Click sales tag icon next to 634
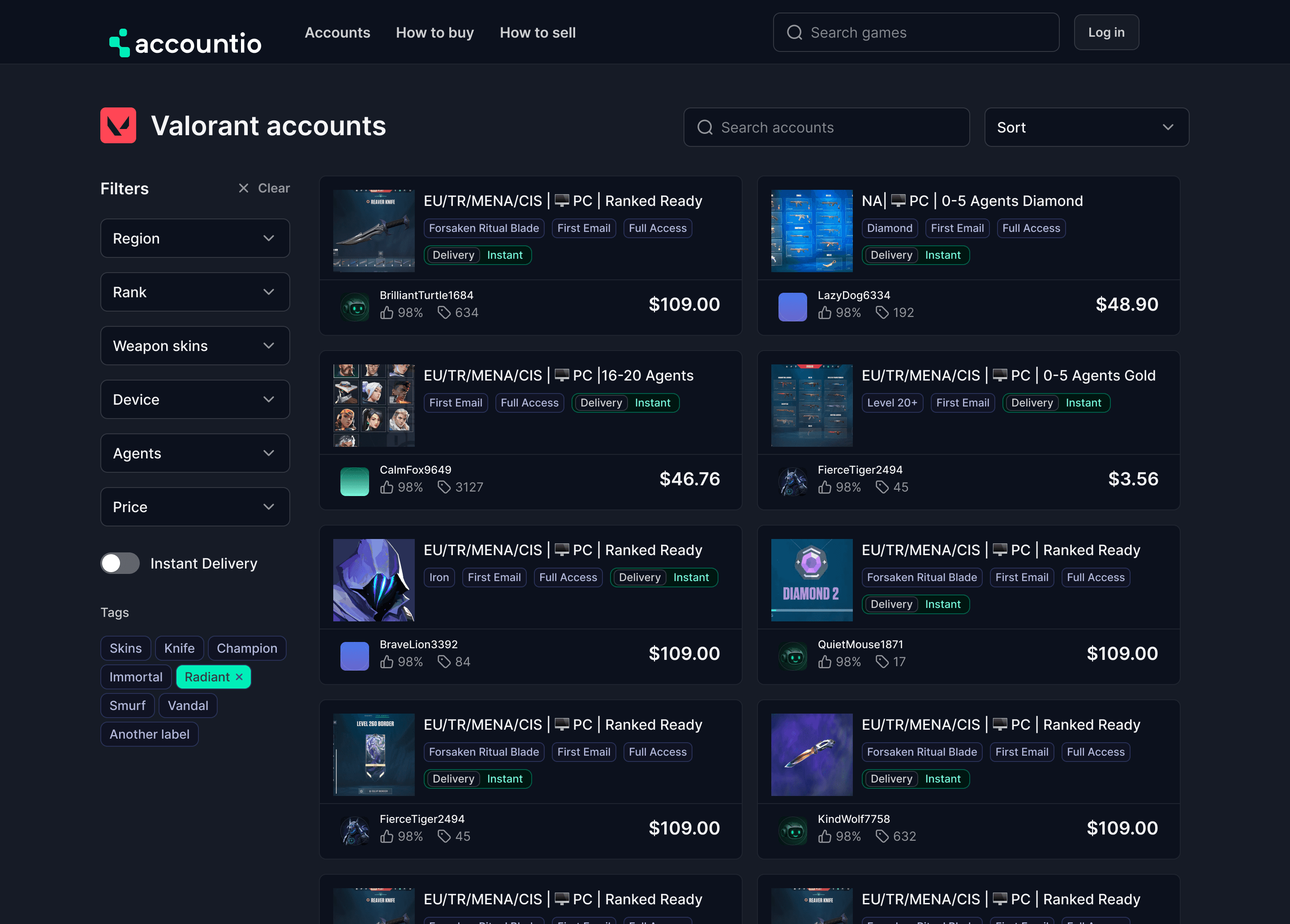 pyautogui.click(x=444, y=313)
